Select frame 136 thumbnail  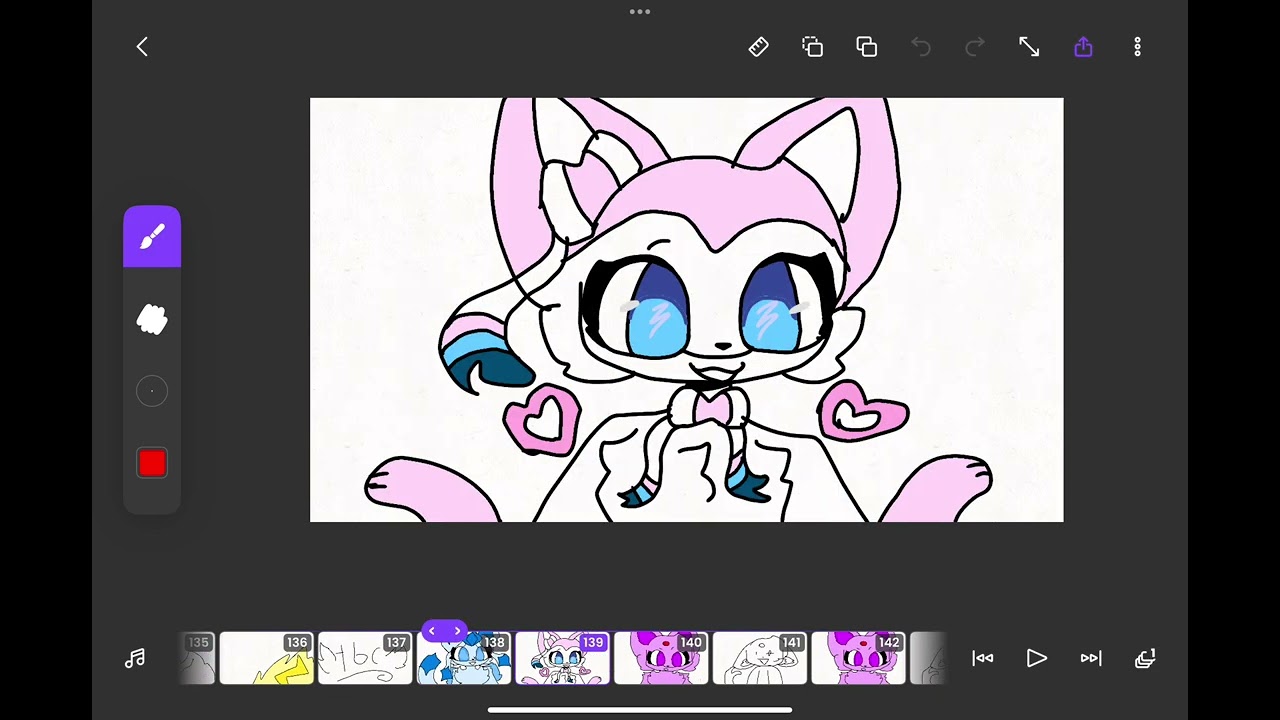(x=266, y=658)
